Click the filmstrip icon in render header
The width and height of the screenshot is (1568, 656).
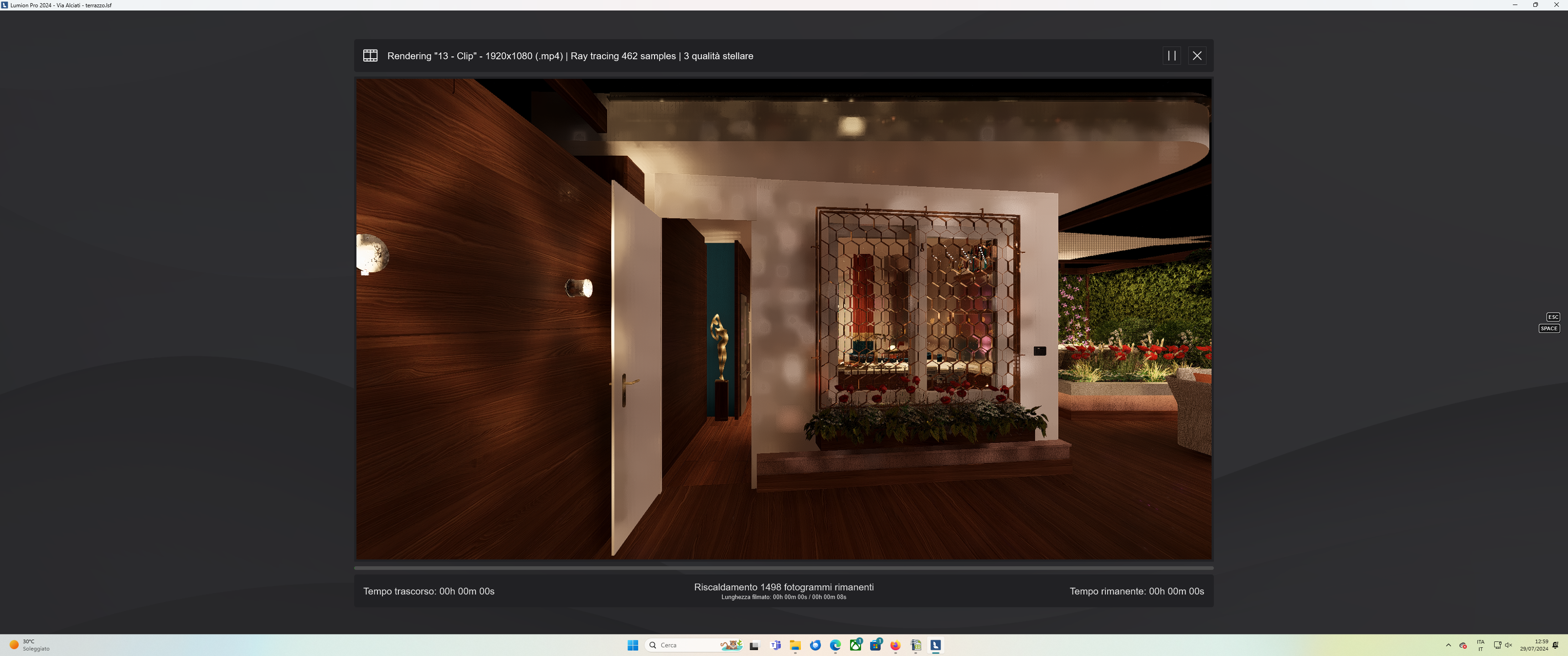pyautogui.click(x=370, y=56)
